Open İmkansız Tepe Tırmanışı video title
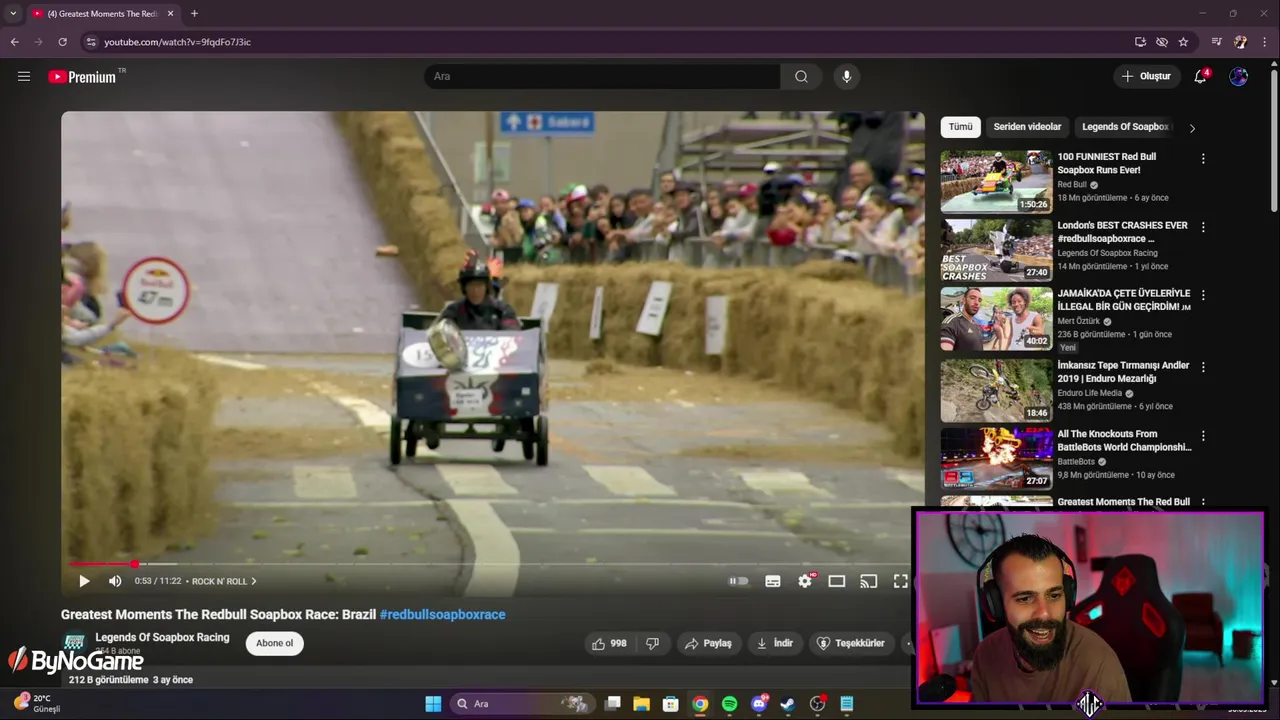The width and height of the screenshot is (1280, 720). point(1123,372)
